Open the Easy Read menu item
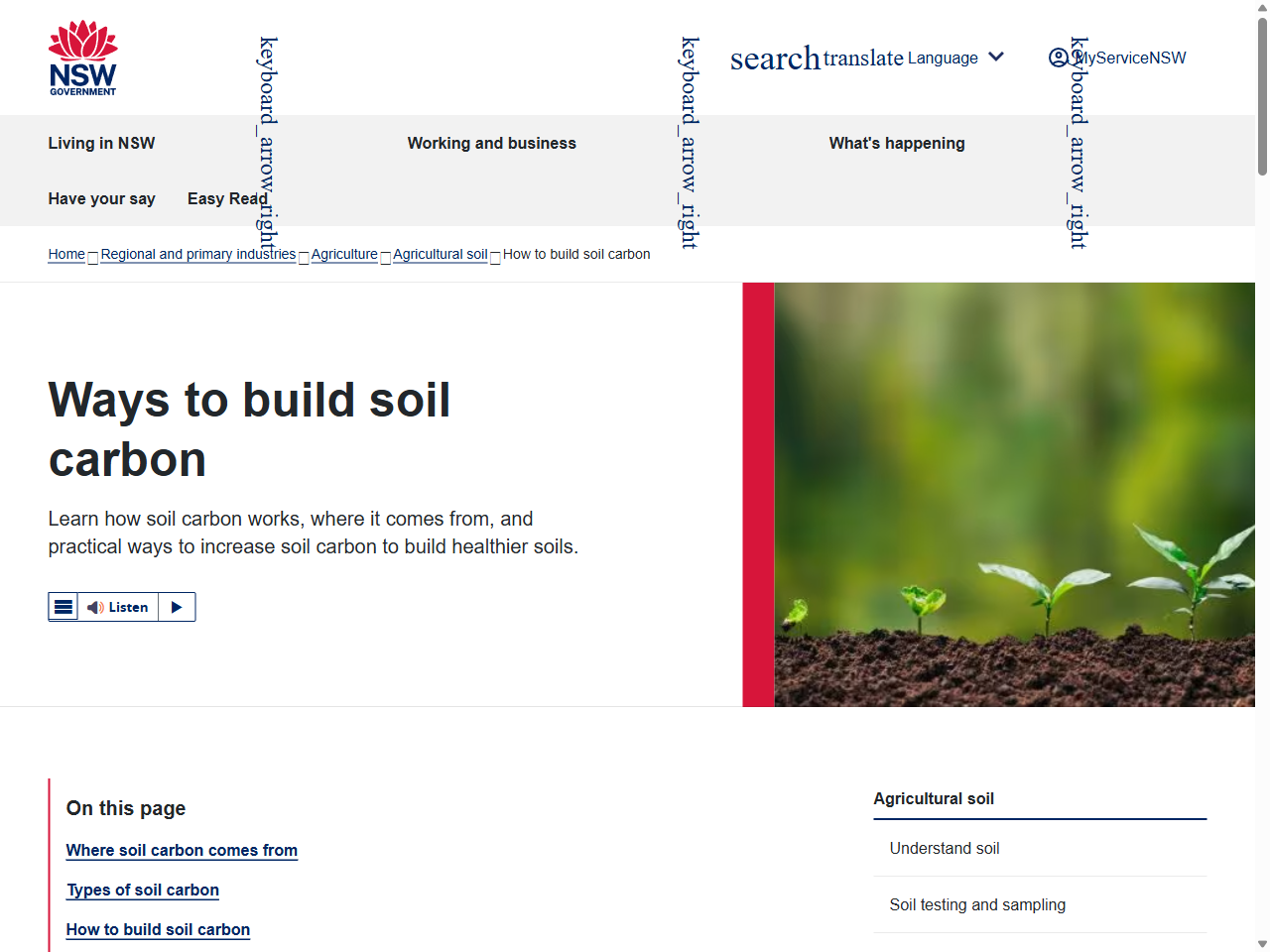This screenshot has width=1270, height=952. [x=227, y=198]
